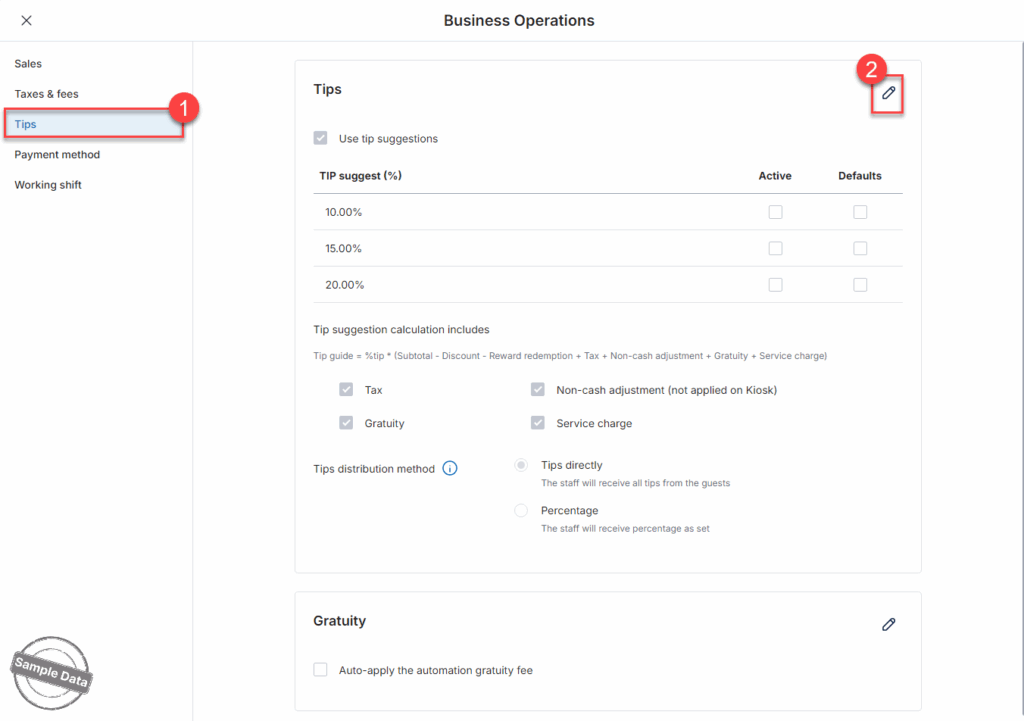The width and height of the screenshot is (1024, 721).
Task: Go to Taxes & fees settings
Action: click(x=46, y=94)
